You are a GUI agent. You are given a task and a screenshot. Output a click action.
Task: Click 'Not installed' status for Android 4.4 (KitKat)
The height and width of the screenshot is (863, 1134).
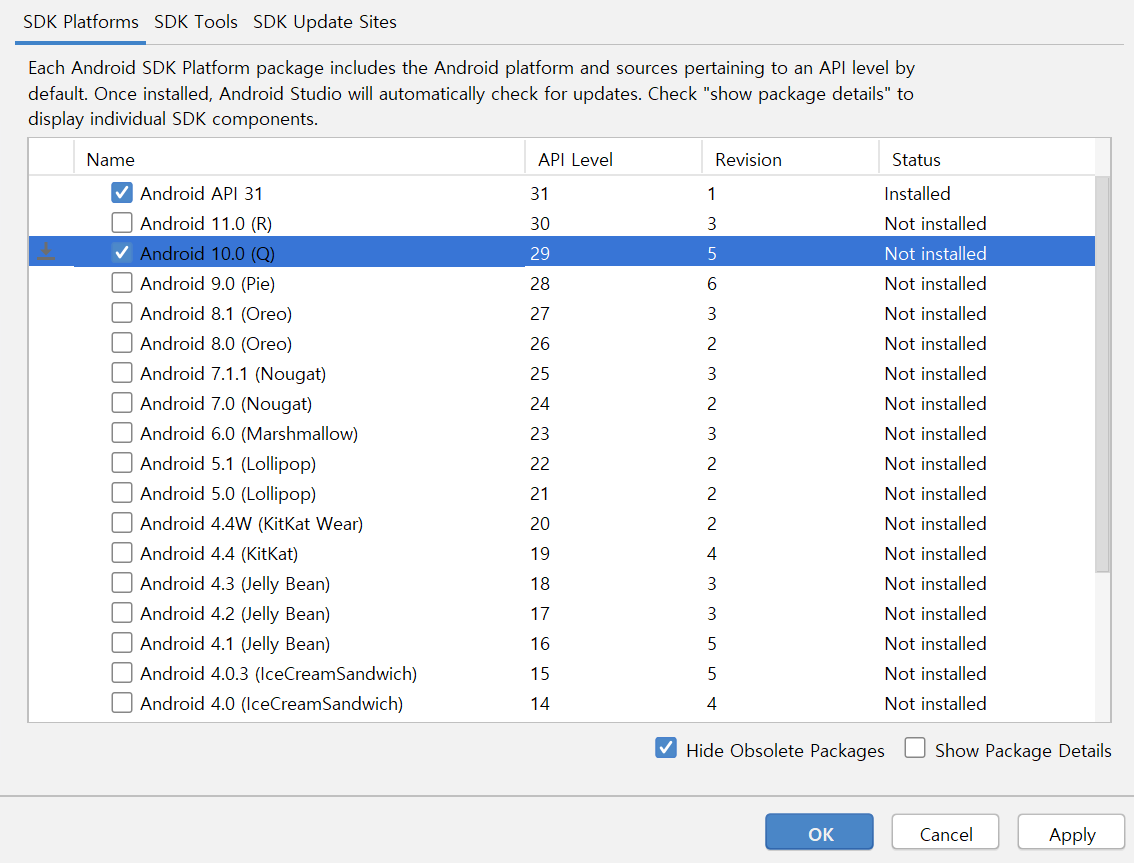tap(935, 554)
